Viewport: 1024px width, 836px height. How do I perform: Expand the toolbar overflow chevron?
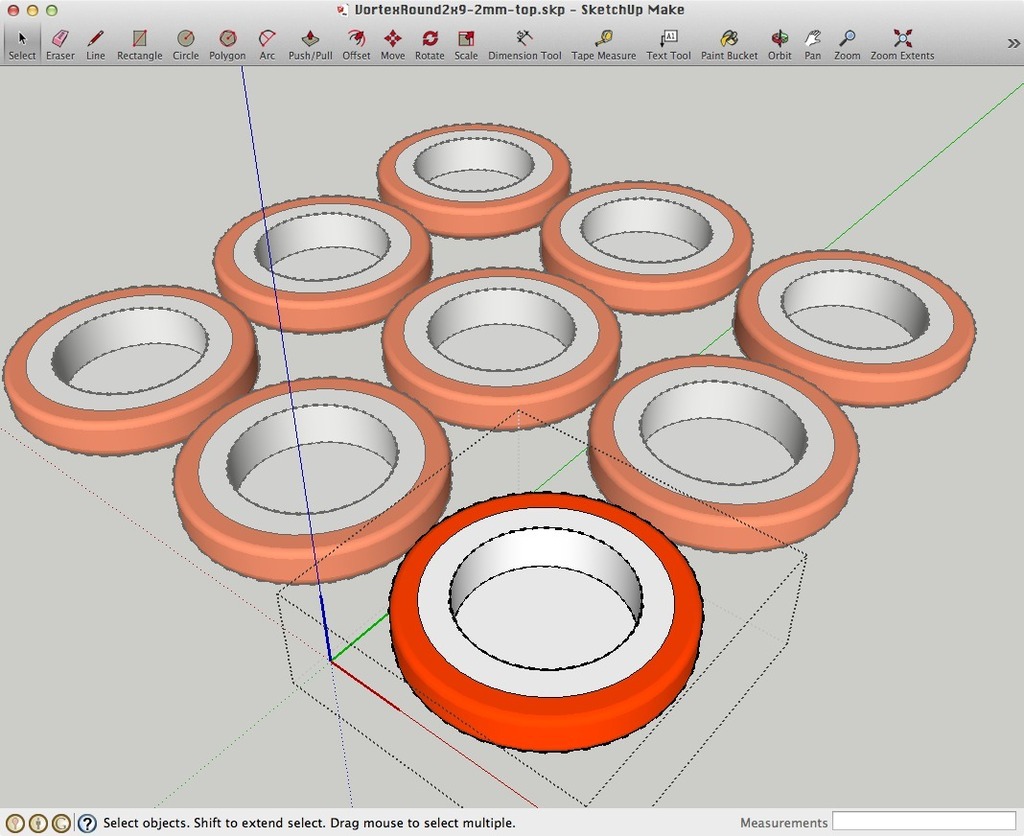1013,44
